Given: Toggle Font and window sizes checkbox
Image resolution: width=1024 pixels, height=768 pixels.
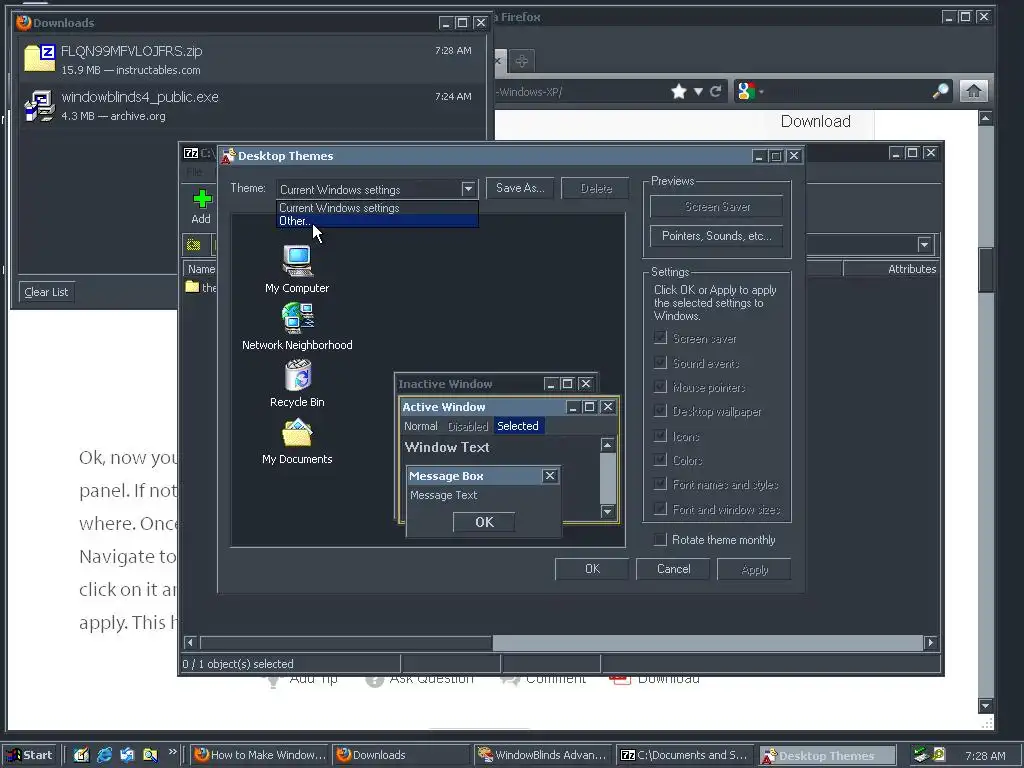Looking at the screenshot, I should [x=660, y=509].
